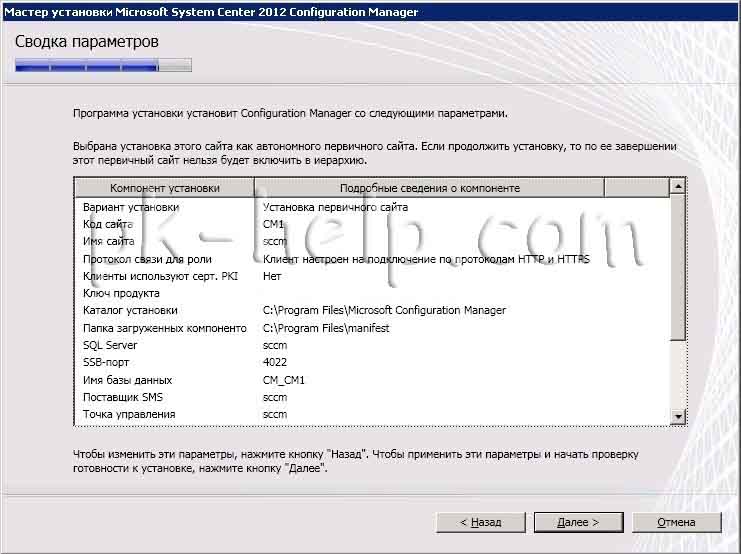
Task: Go back with the "< Назад" button
Action: click(481, 522)
